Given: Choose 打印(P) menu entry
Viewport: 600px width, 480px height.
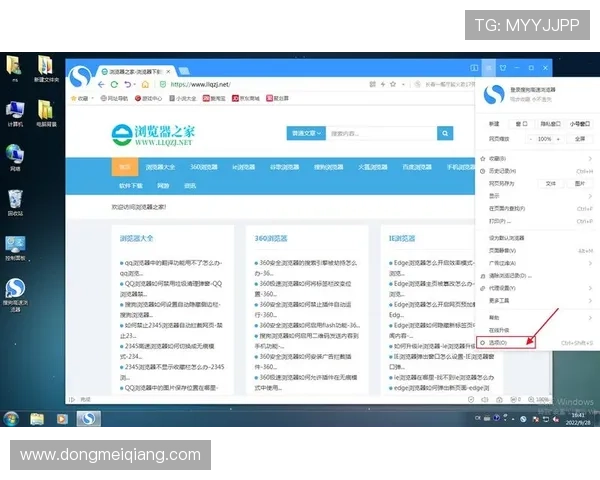Looking at the screenshot, I should pyautogui.click(x=537, y=221).
